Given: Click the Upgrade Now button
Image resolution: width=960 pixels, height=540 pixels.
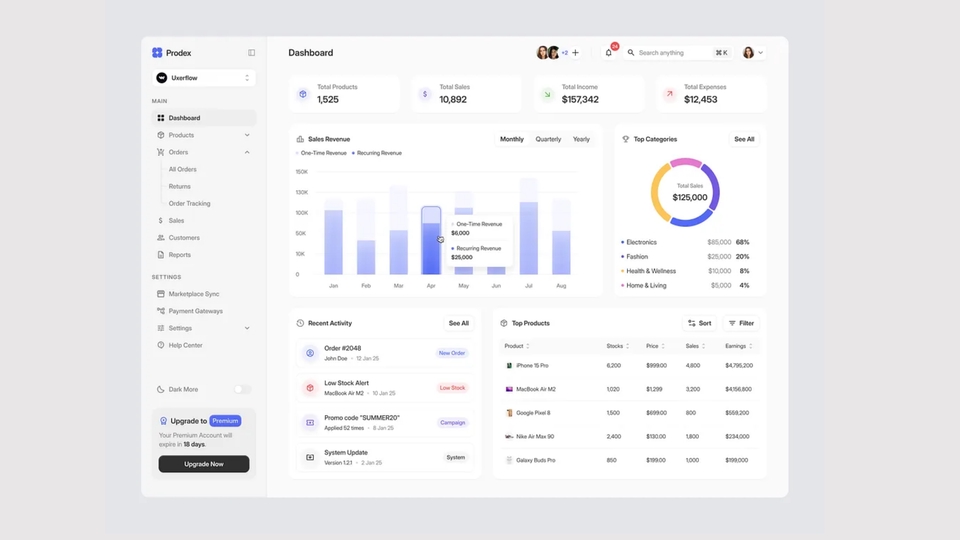Looking at the screenshot, I should [204, 464].
